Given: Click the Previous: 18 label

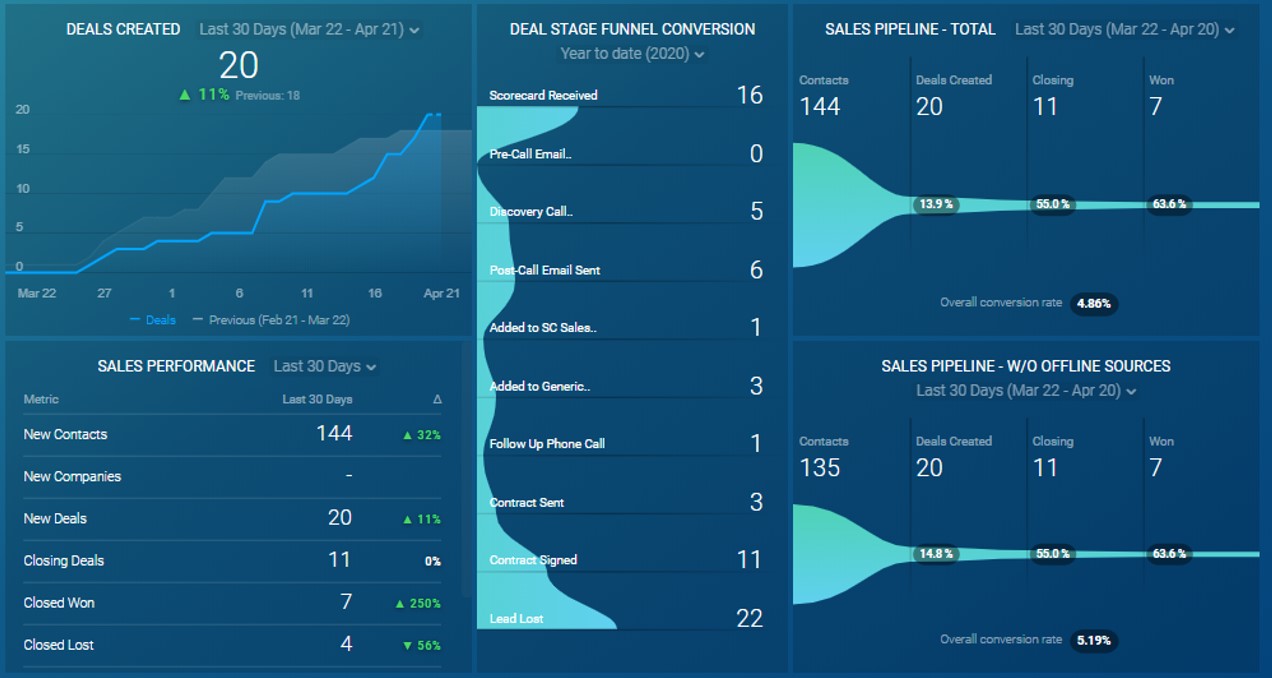Looking at the screenshot, I should click(x=268, y=96).
